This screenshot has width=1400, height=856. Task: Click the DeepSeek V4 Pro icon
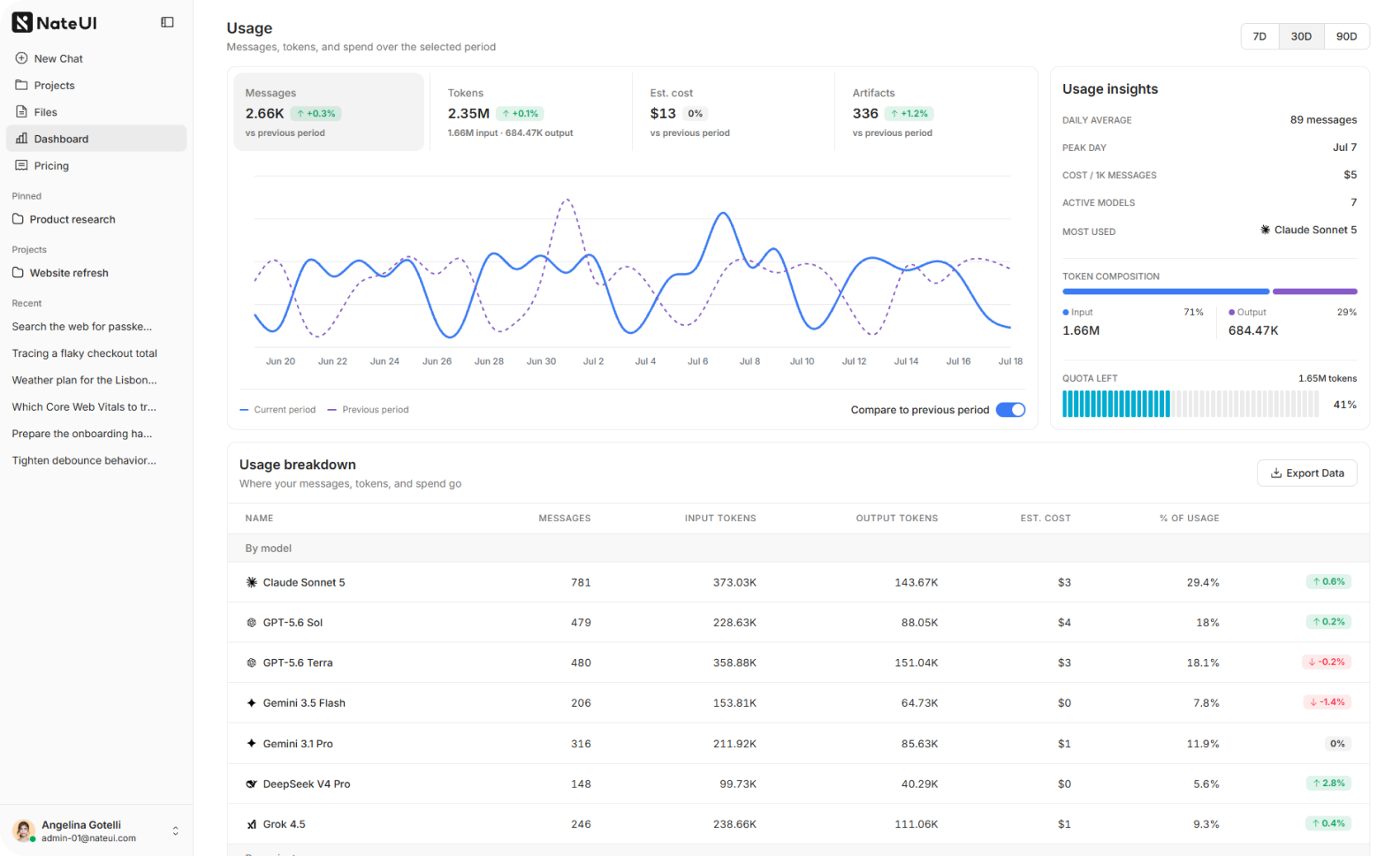pos(251,784)
